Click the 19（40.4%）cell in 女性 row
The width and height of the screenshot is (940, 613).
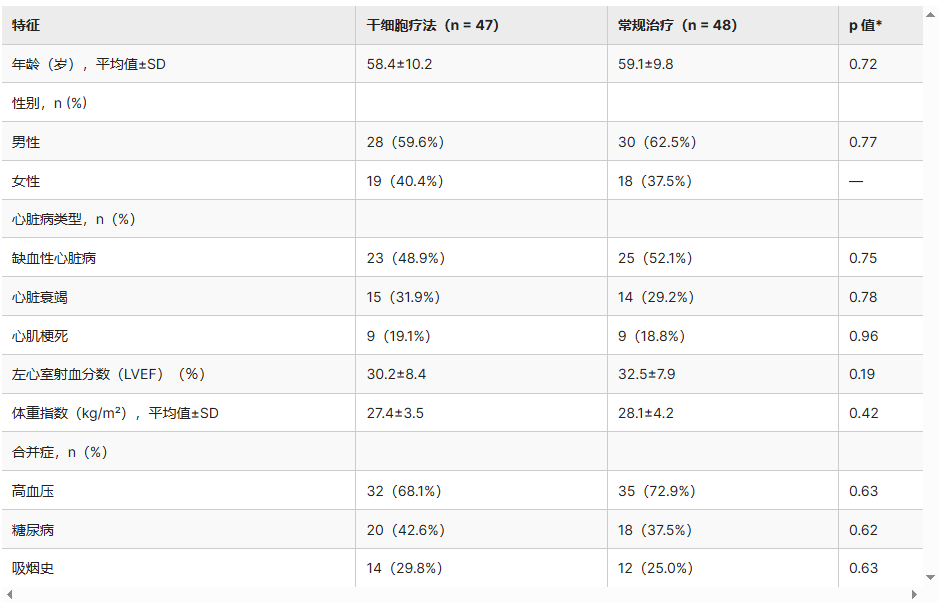point(405,181)
